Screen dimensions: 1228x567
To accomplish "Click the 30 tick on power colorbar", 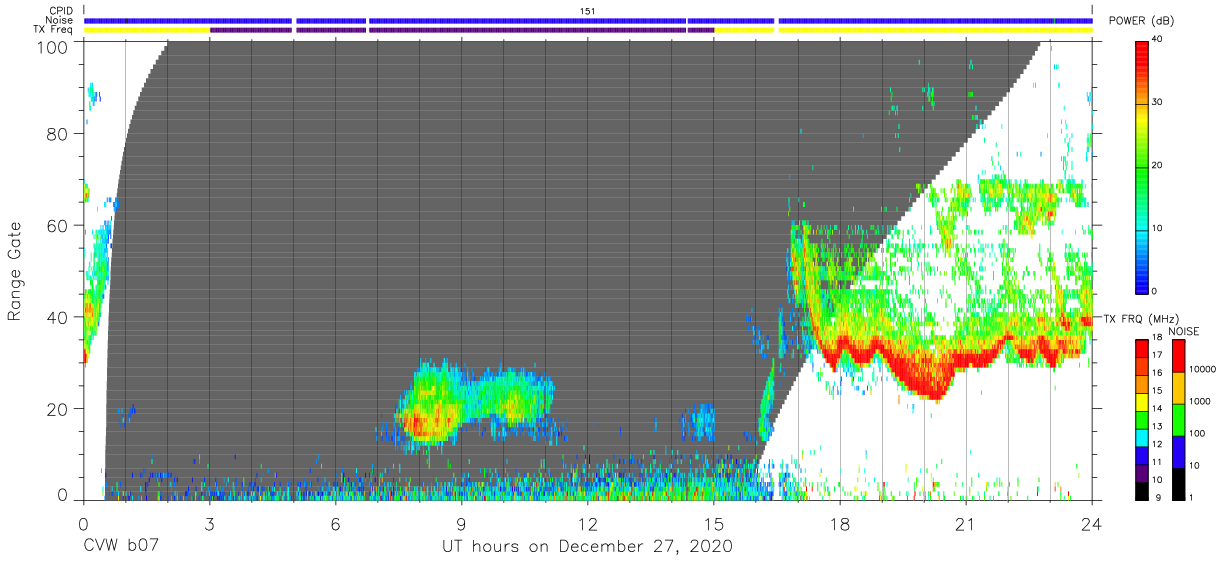I will pos(1158,102).
